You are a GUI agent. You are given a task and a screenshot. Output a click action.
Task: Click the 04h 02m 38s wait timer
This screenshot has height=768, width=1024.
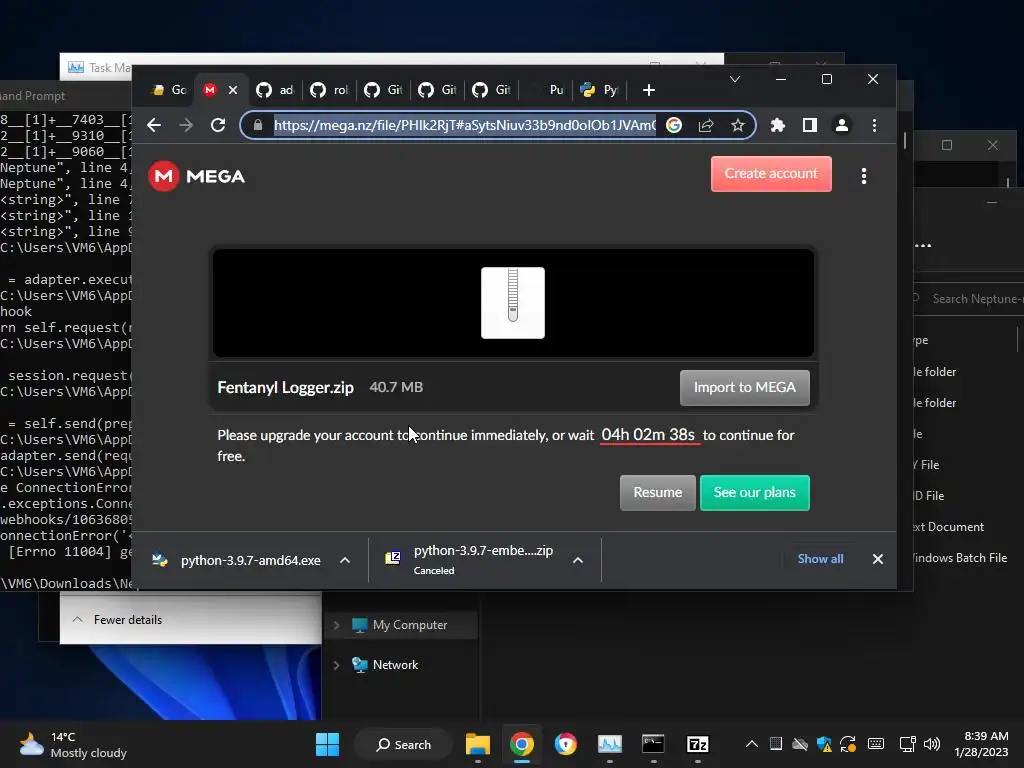(x=648, y=435)
